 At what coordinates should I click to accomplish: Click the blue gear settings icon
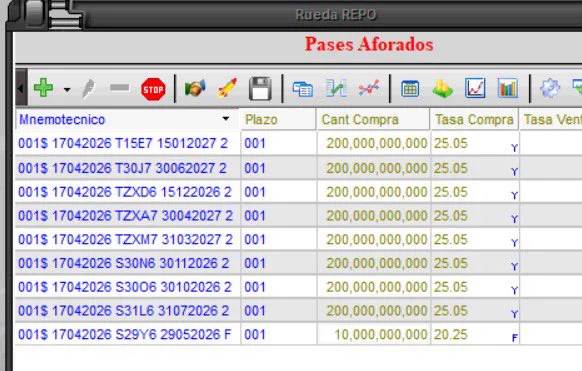pyautogui.click(x=550, y=88)
